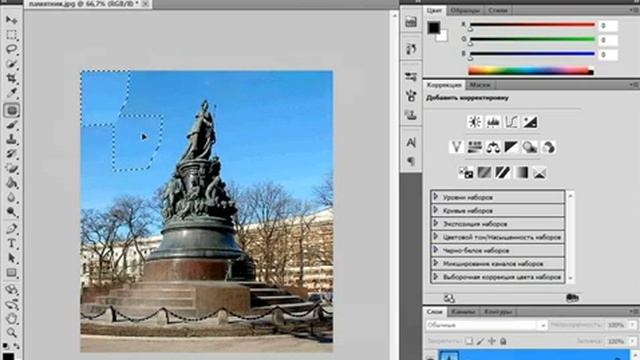Select the Eyedropper tool
This screenshot has height=360, width=640.
click(x=11, y=93)
